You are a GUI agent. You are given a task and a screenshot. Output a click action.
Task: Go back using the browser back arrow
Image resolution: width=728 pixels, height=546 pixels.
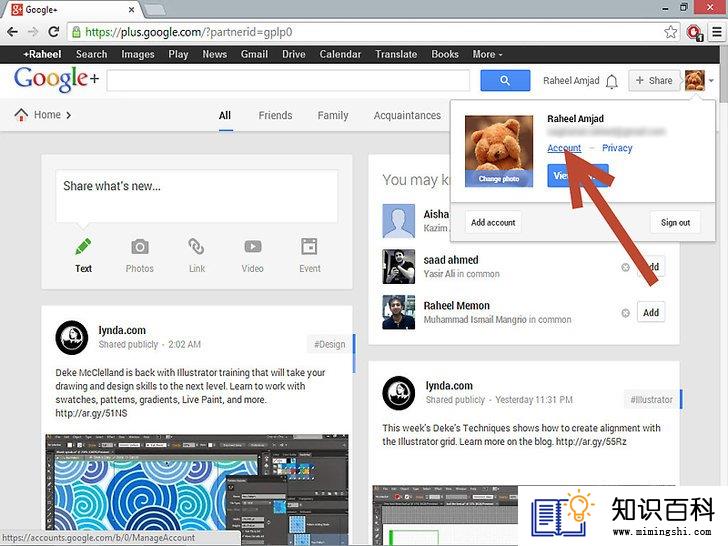point(13,32)
